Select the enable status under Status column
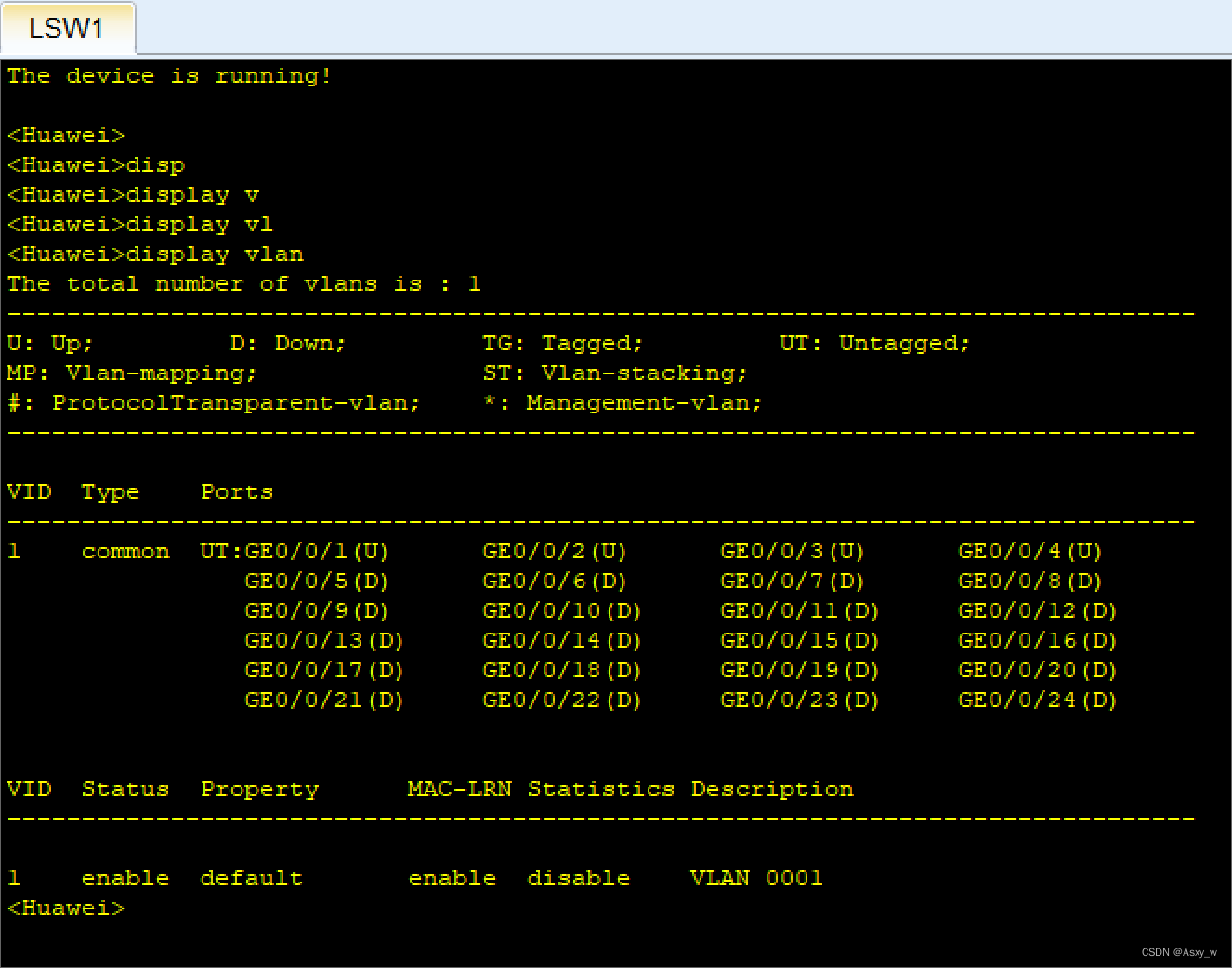 (x=125, y=878)
